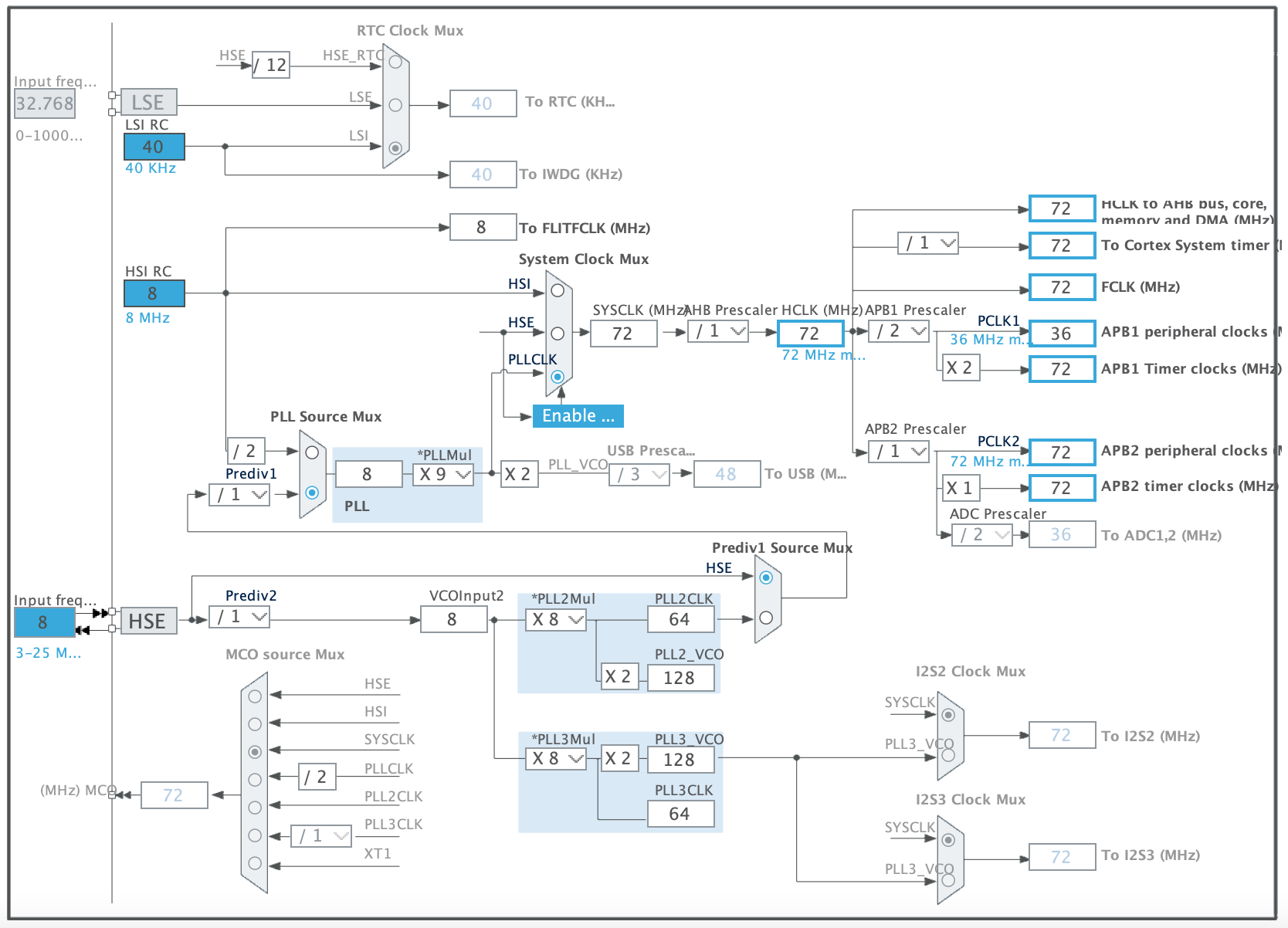Open the USB Prescaler /3 dropdown

(639, 475)
